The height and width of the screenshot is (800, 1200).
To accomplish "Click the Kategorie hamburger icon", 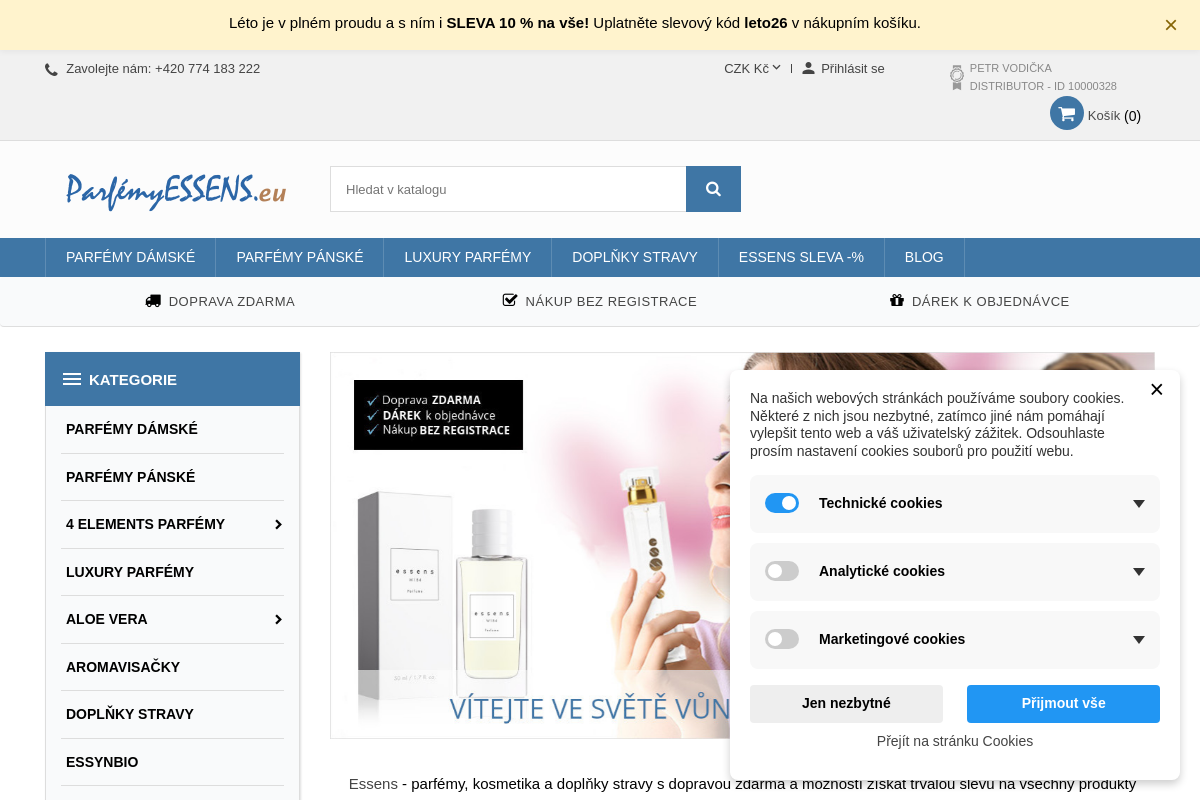I will click(x=72, y=379).
